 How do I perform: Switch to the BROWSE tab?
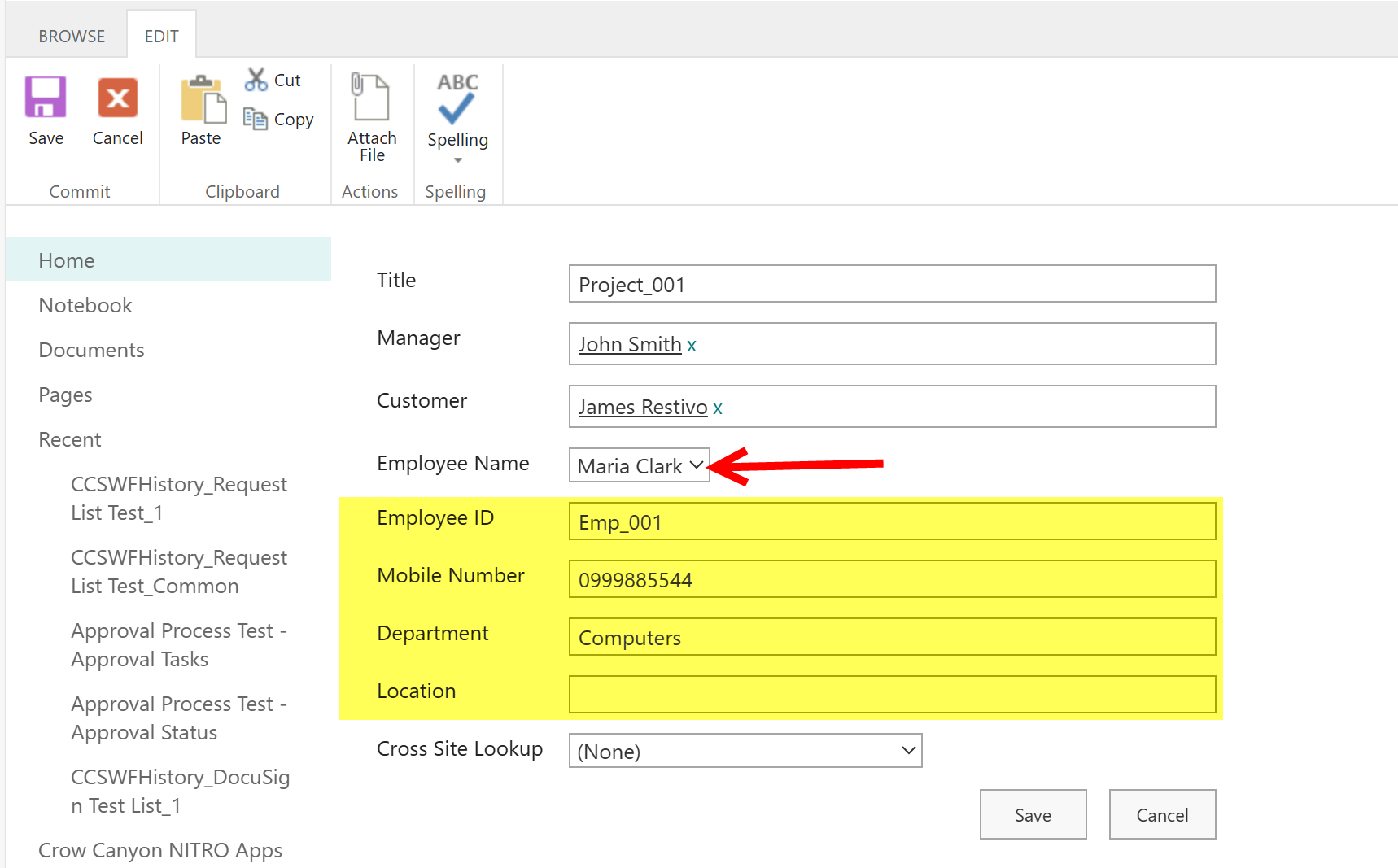pos(72,37)
